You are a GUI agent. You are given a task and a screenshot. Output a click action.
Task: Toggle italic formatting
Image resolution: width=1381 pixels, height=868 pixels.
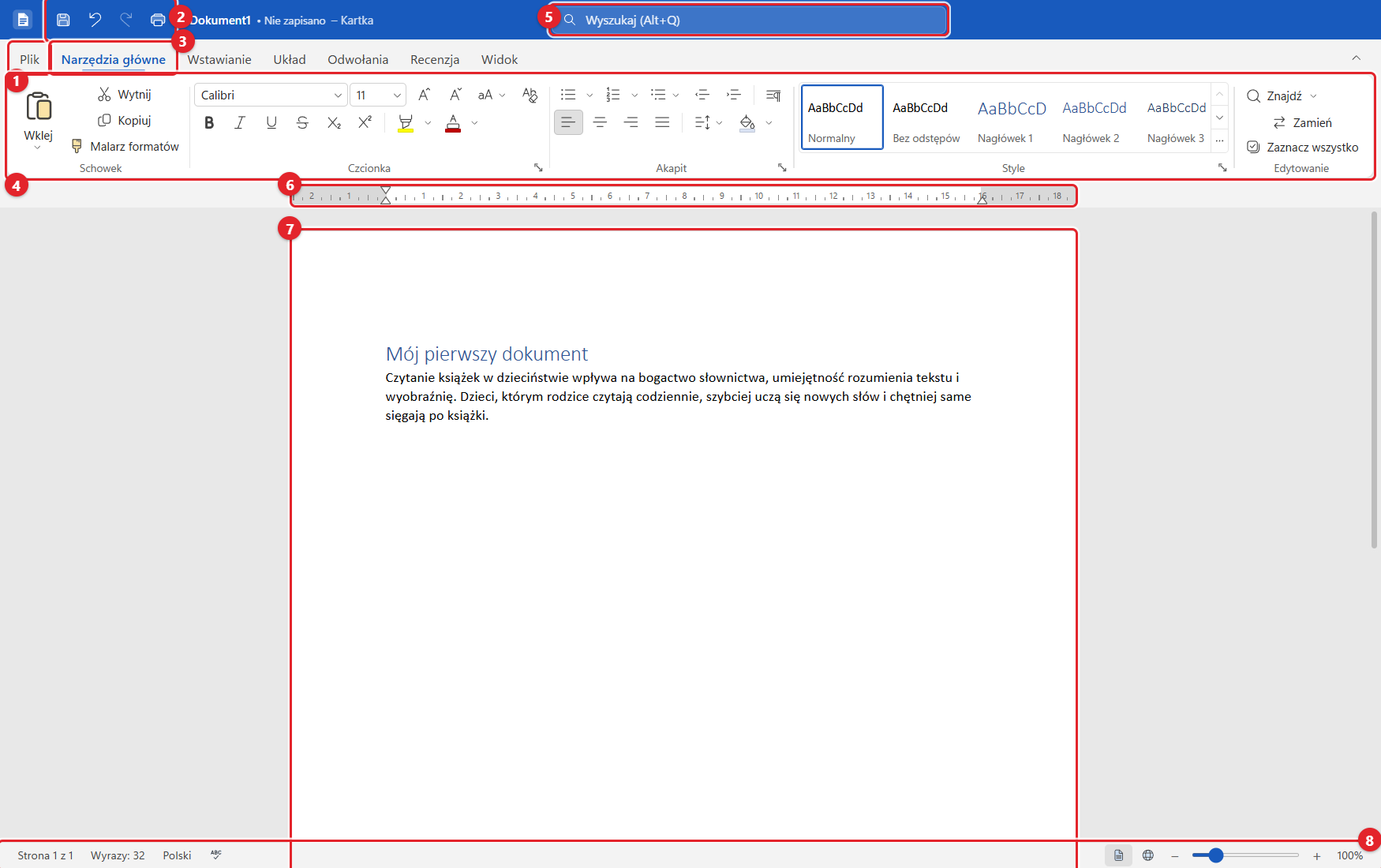click(x=240, y=122)
